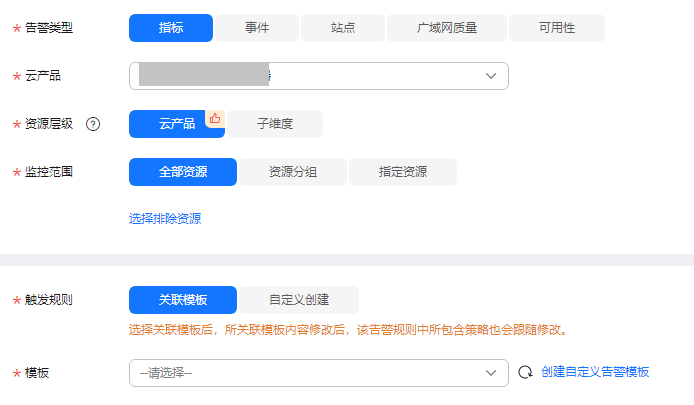Switch alarm type to 广域网质量

coord(447,28)
